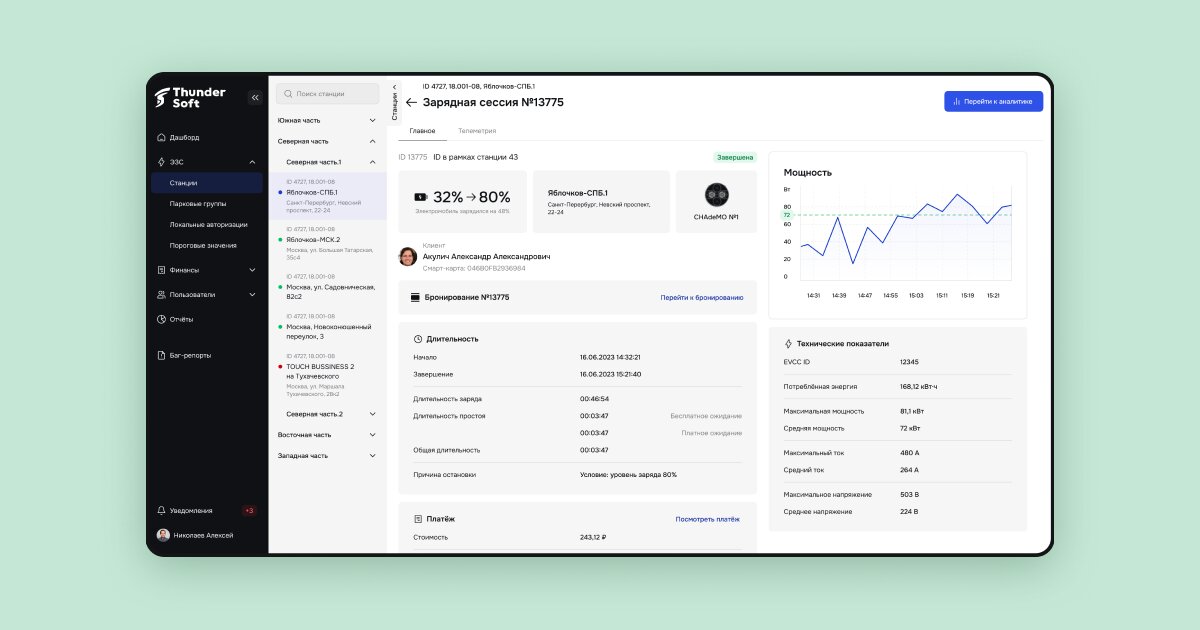1200x630 pixels.
Task: Click the Поиск станции search field
Action: click(328, 93)
